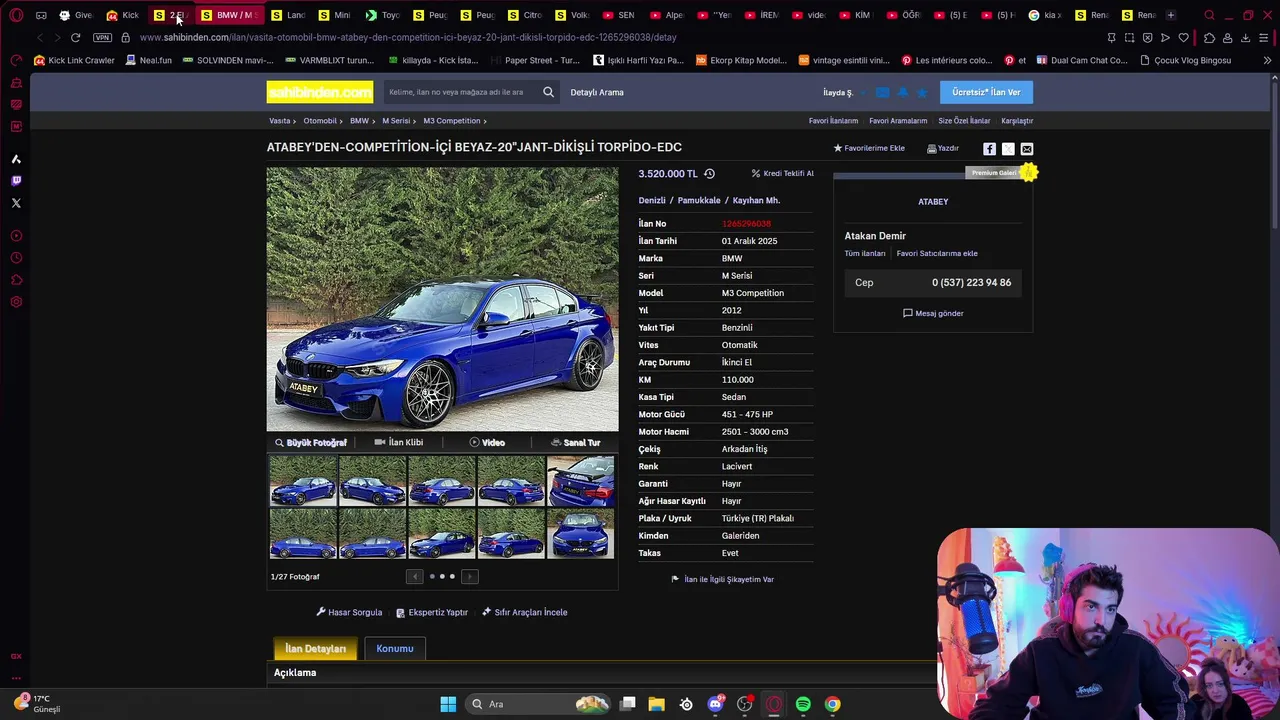Click the sahibinden.com logo
The image size is (1280, 720).
319,92
